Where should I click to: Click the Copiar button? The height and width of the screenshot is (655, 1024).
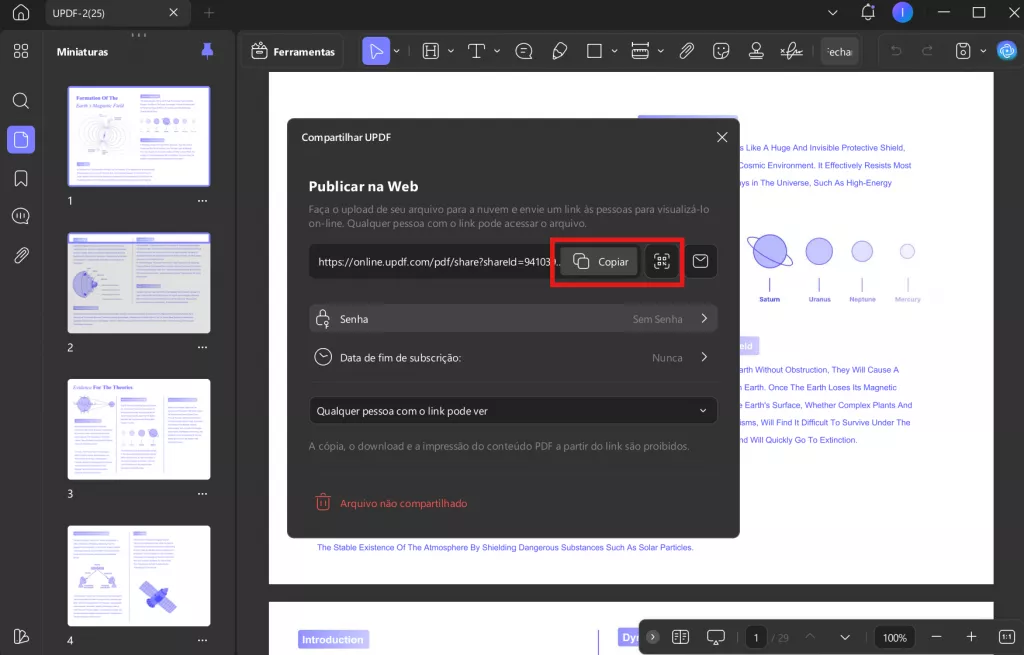click(x=596, y=261)
